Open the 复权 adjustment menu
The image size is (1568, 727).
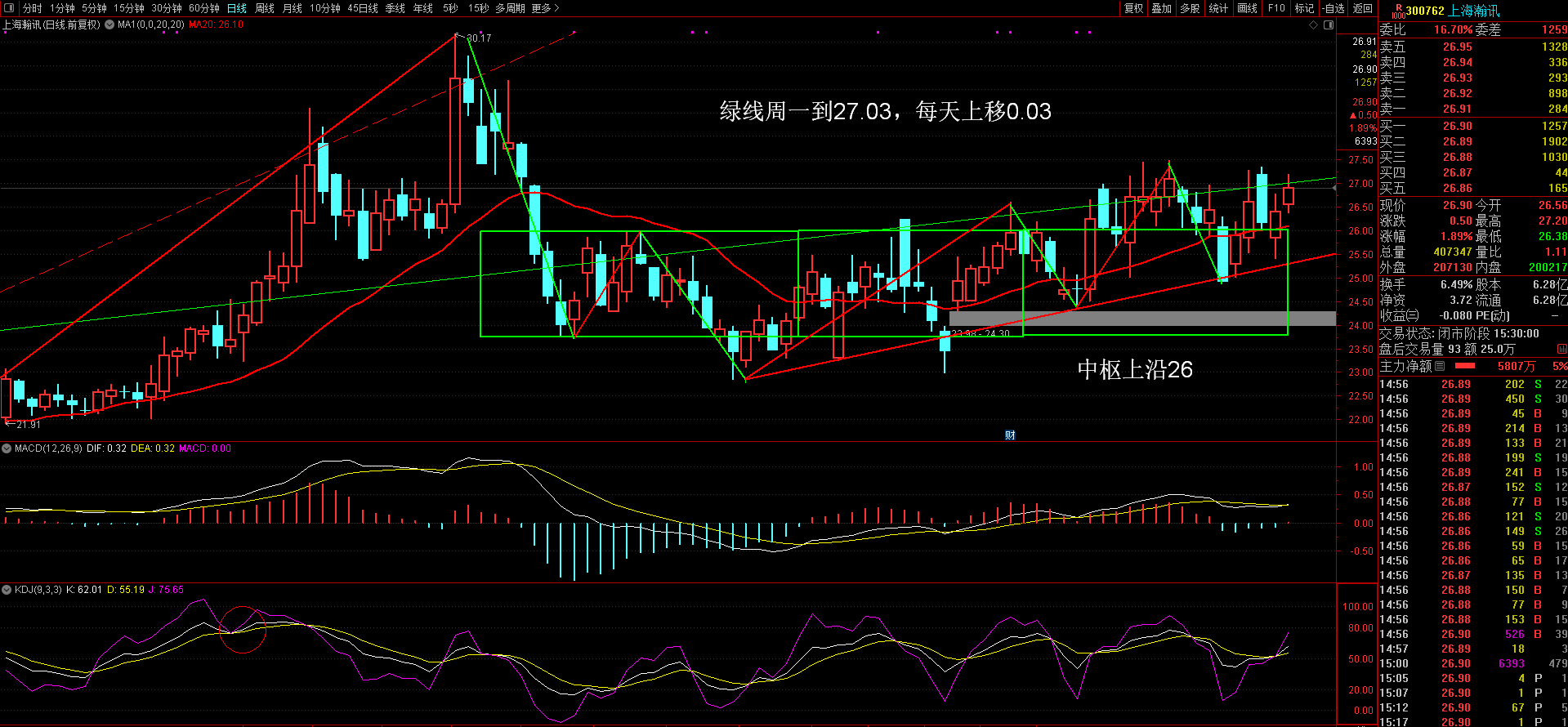tap(1134, 8)
